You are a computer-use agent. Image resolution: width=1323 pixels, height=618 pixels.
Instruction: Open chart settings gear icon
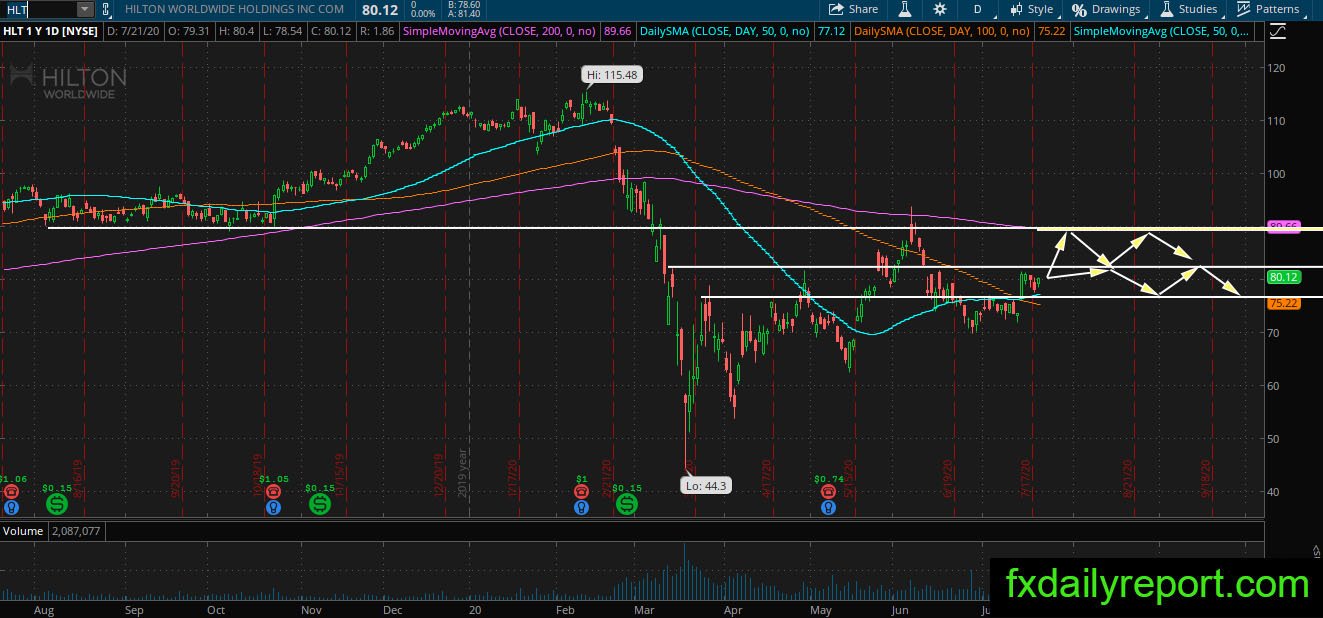[940, 9]
